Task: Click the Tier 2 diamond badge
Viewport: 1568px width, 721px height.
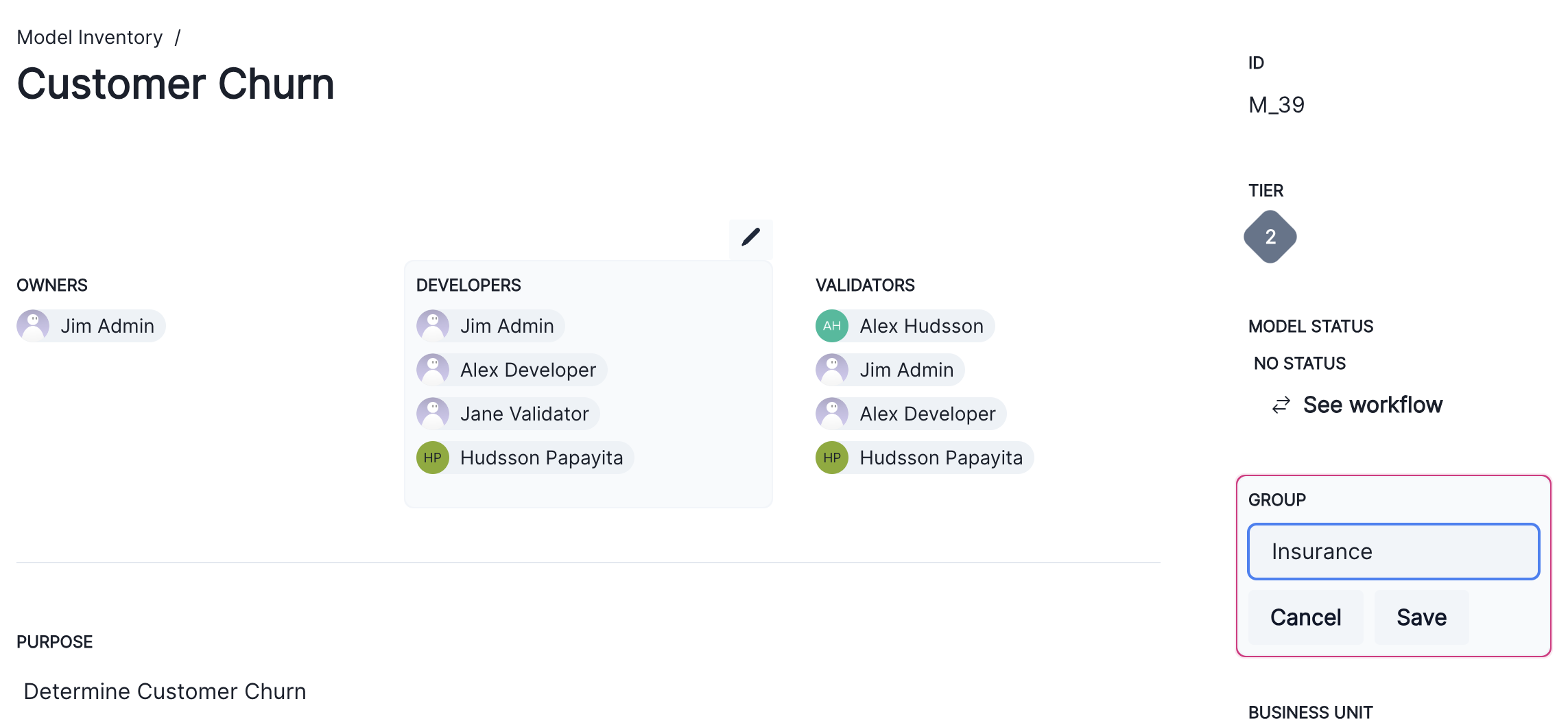Action: [1270, 236]
